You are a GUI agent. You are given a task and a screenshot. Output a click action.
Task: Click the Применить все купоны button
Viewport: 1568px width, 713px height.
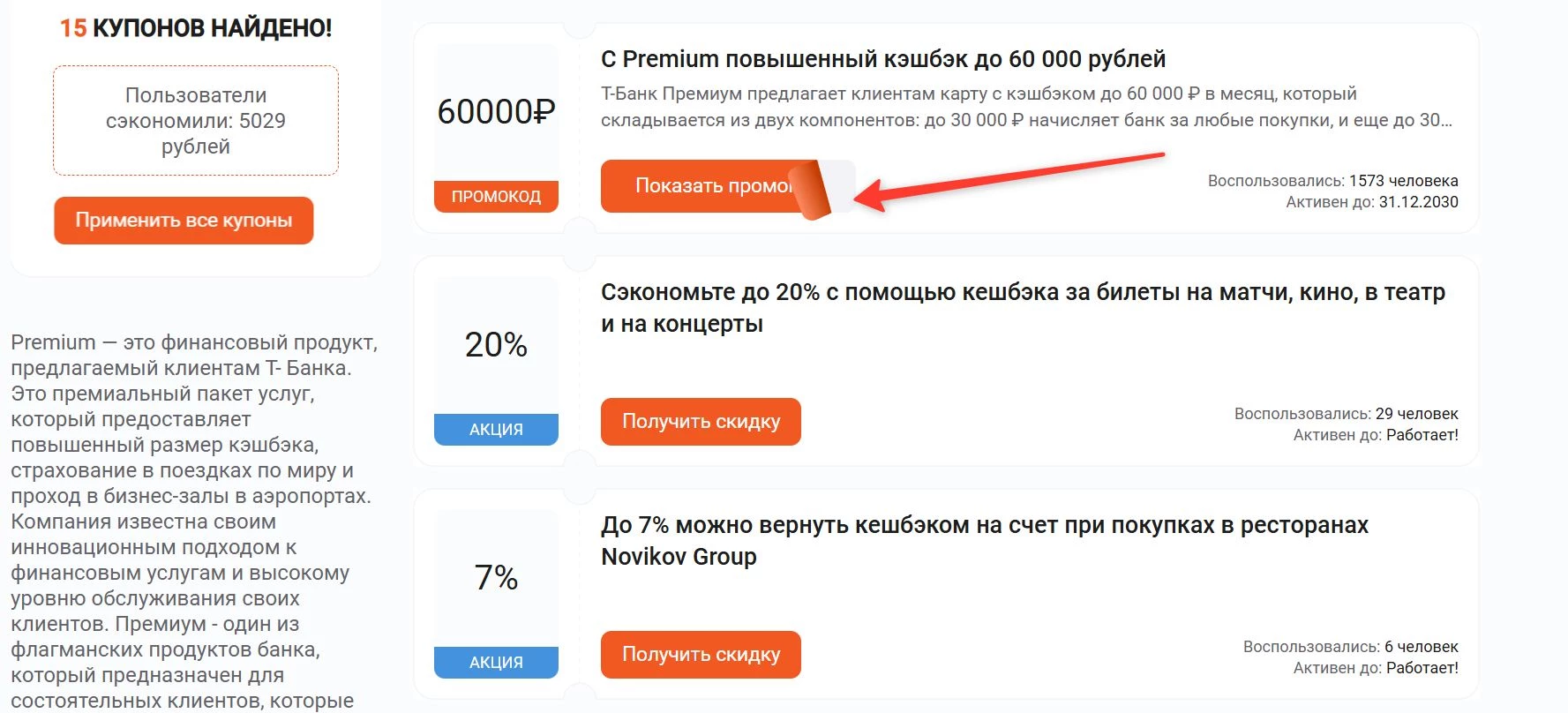[183, 221]
